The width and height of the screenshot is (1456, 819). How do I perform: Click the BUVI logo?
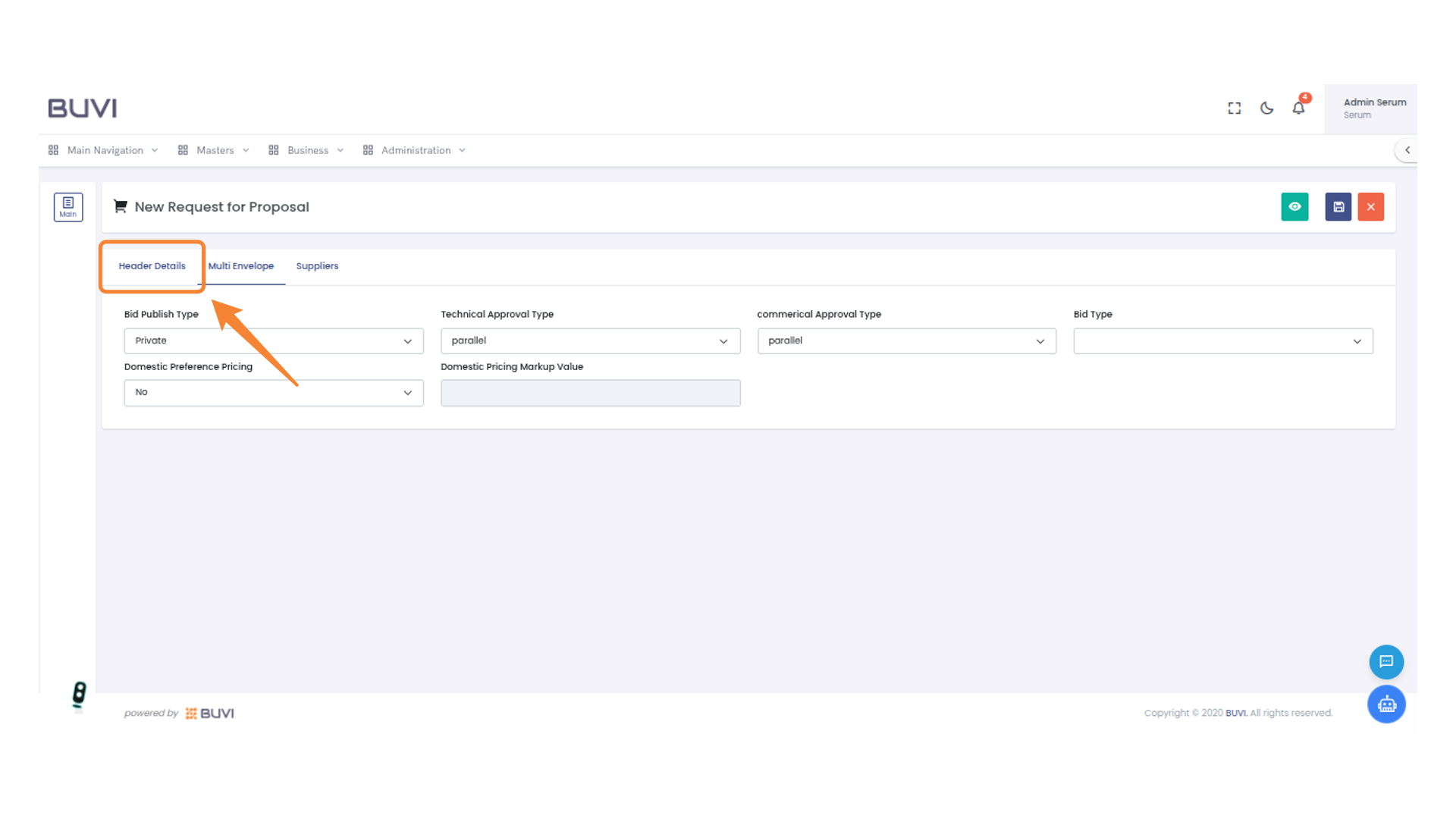(x=82, y=108)
